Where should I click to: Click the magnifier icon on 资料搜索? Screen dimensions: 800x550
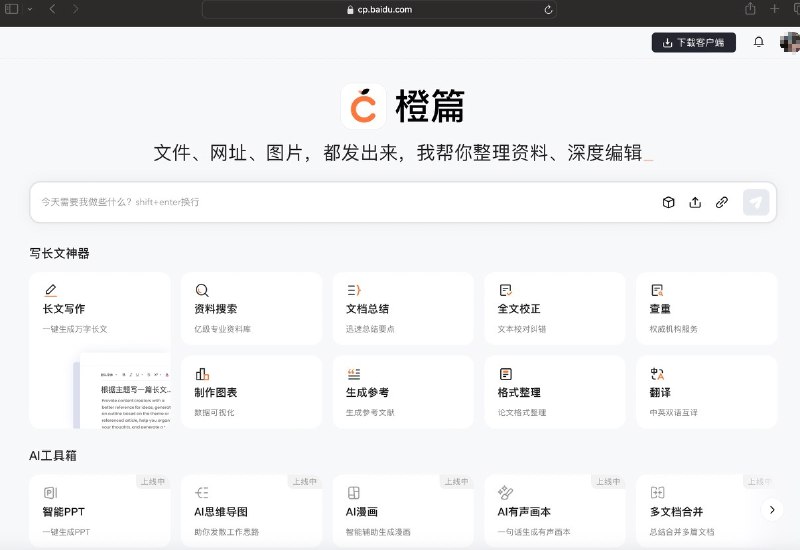click(202, 290)
